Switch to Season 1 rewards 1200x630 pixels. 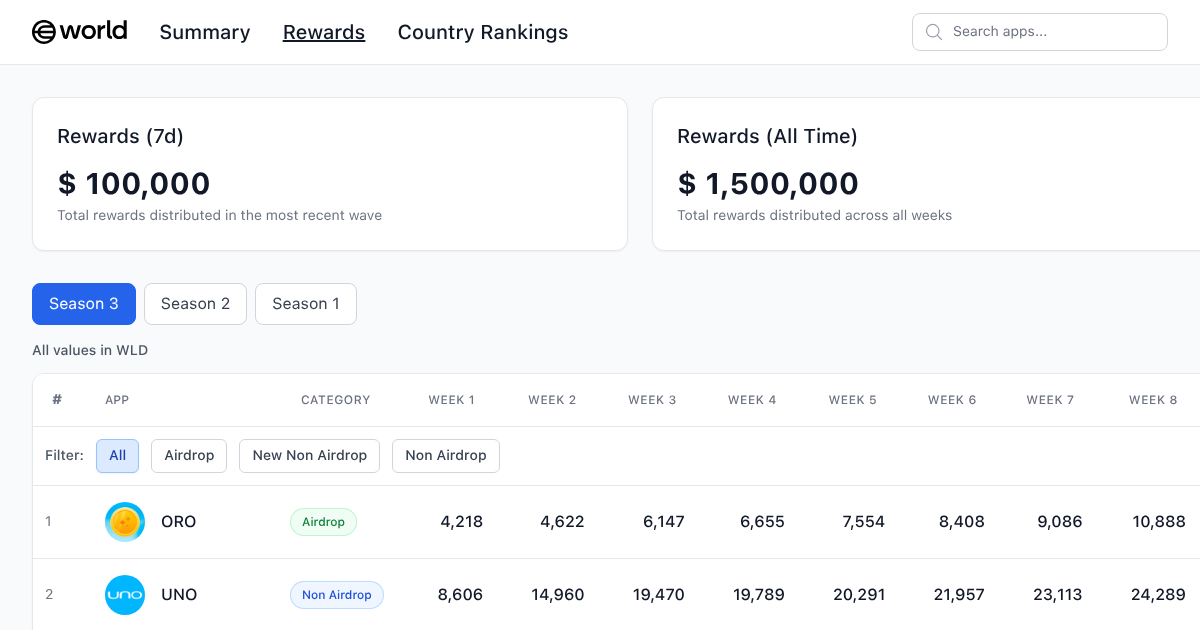point(306,304)
